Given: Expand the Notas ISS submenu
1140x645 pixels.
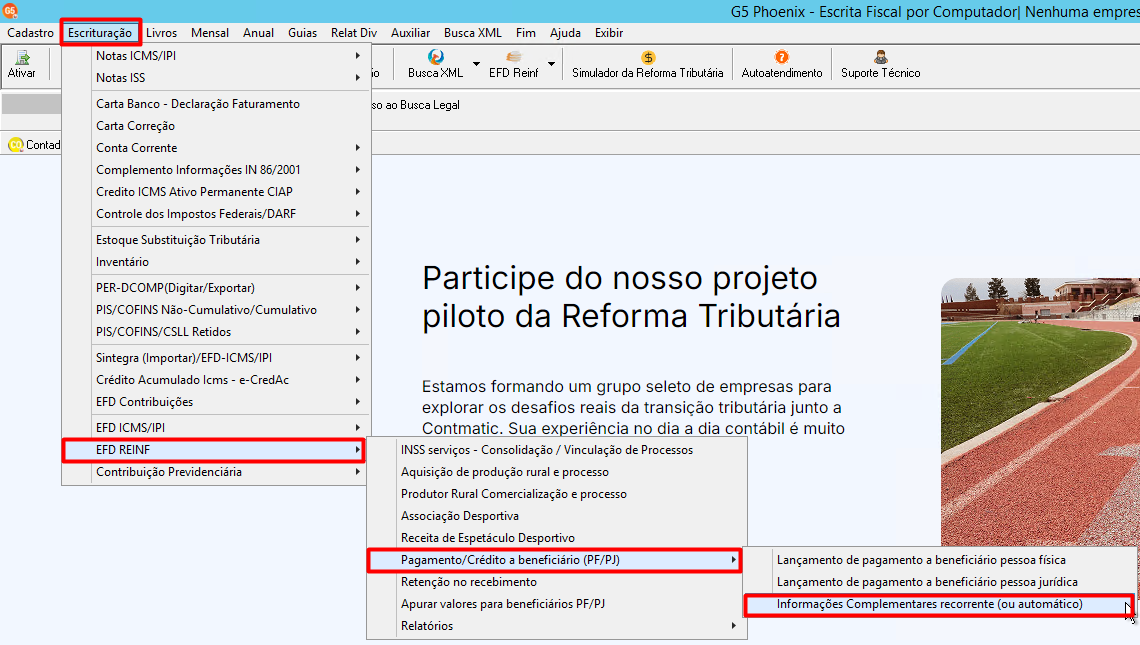Looking at the screenshot, I should pos(358,77).
